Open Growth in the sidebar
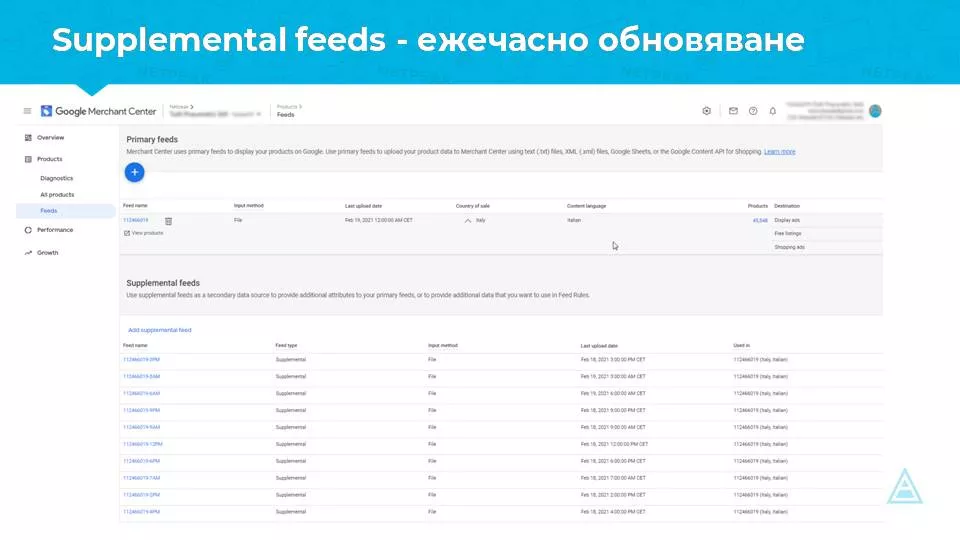The height and width of the screenshot is (540, 960). [x=47, y=253]
